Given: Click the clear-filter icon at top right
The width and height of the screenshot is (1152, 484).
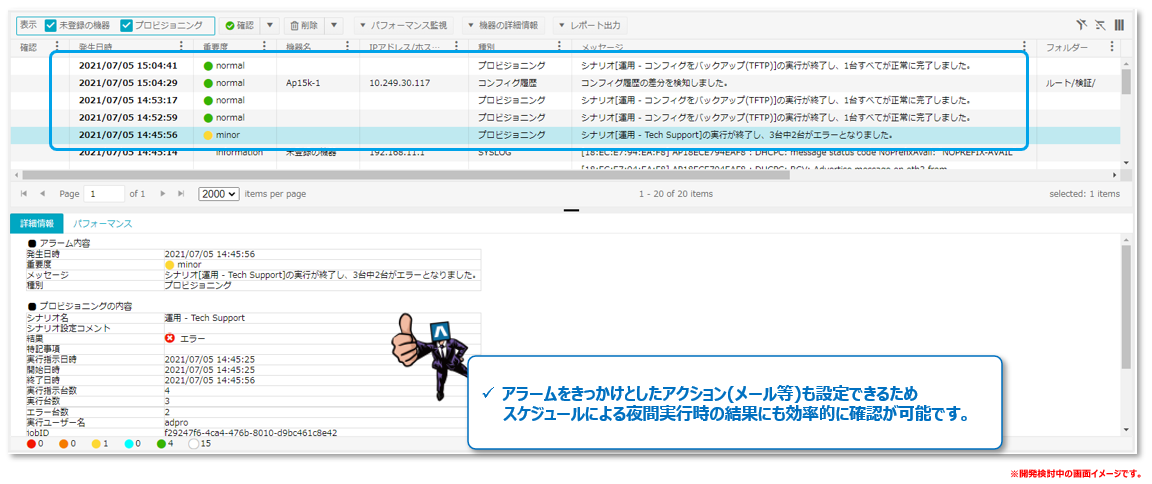Looking at the screenshot, I should (x=1100, y=25).
